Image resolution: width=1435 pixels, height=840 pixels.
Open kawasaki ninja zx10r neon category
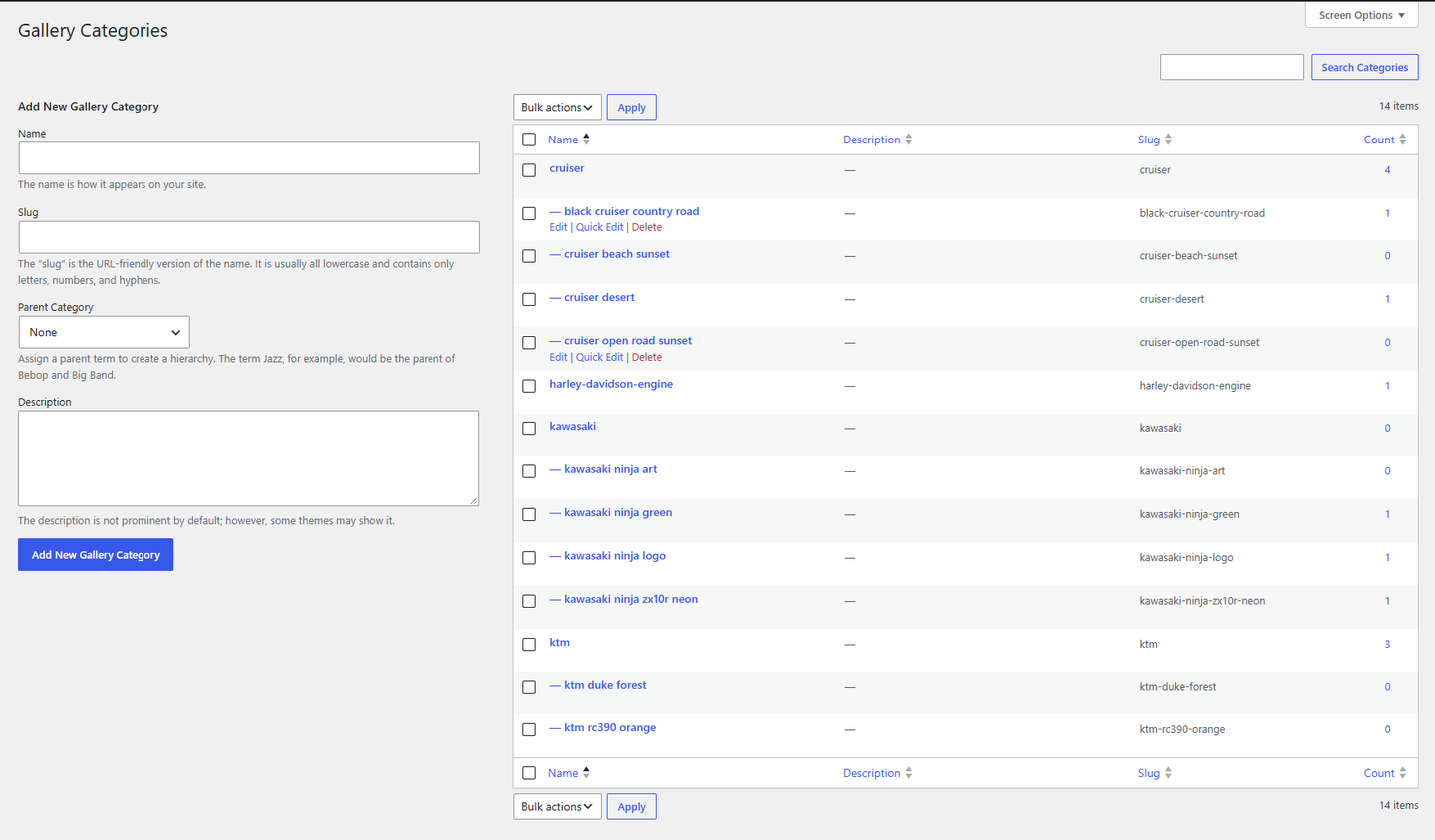pos(623,599)
